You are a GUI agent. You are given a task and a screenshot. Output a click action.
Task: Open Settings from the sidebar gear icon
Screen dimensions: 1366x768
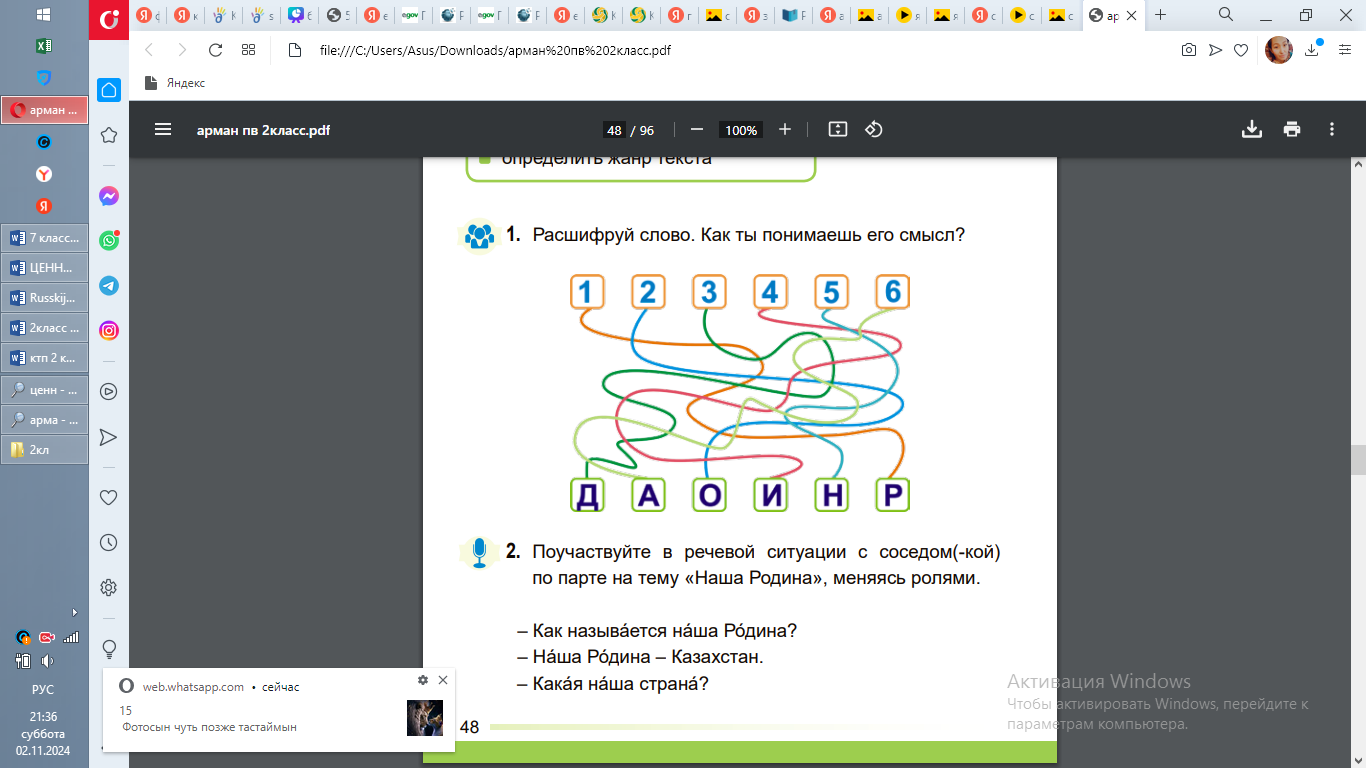point(109,587)
